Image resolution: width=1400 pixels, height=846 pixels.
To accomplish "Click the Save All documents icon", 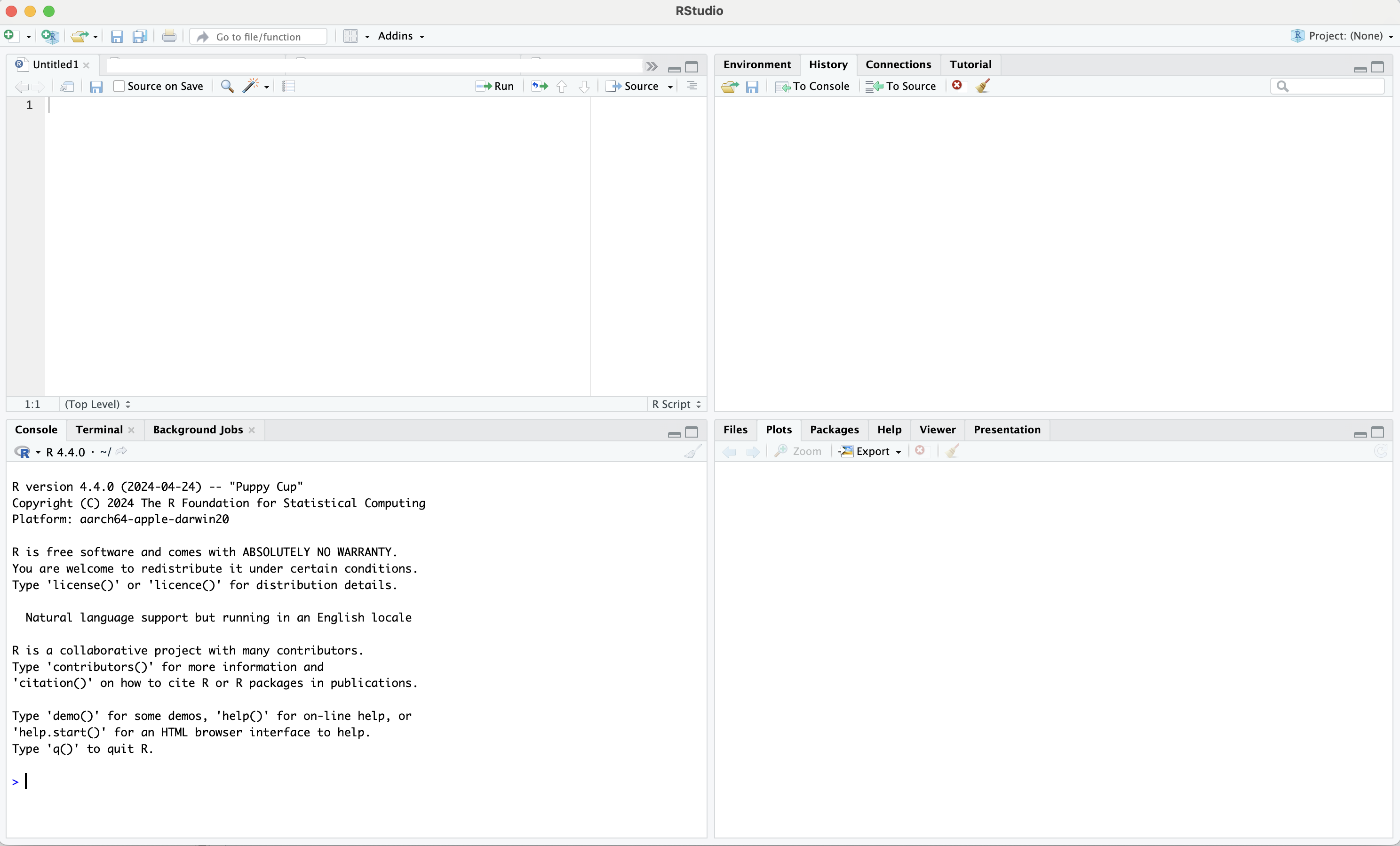I will pyautogui.click(x=140, y=36).
